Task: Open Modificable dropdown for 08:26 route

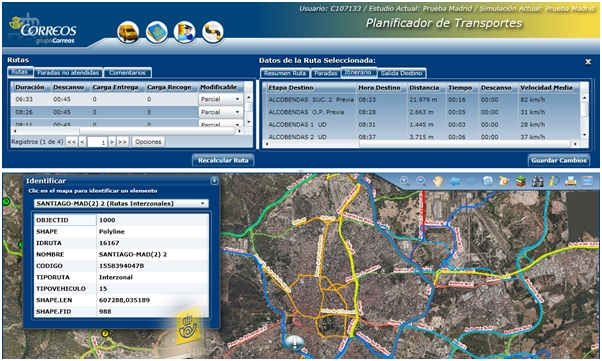Action: click(221, 112)
